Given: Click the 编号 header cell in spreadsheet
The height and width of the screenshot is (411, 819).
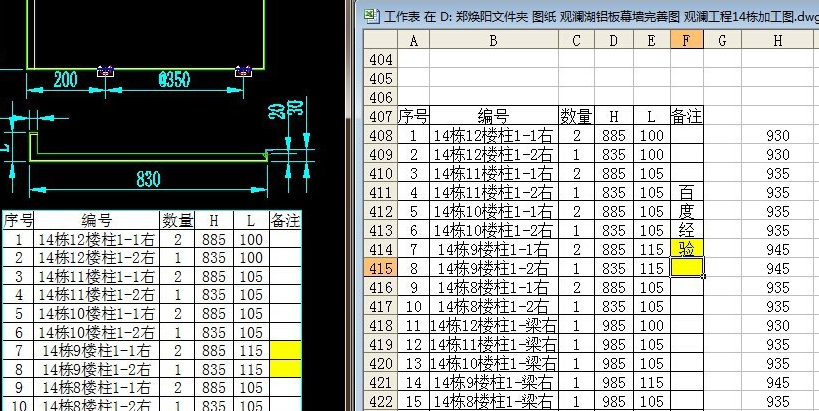Looking at the screenshot, I should point(493,115).
